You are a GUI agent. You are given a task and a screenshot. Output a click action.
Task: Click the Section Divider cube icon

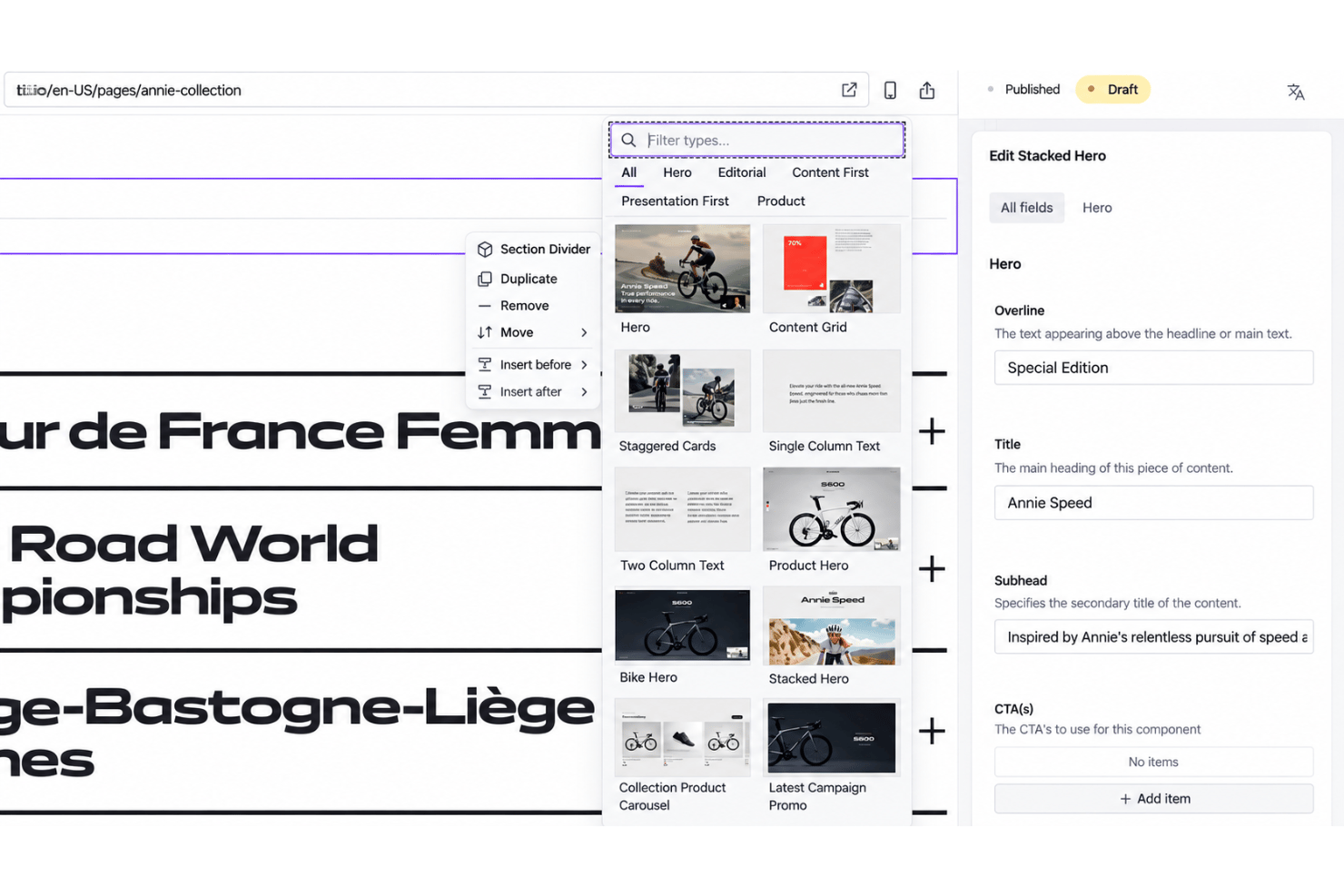(485, 250)
